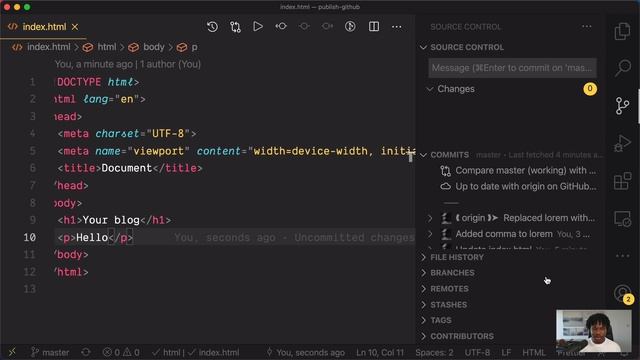Screen dimensions: 640x360
Task: Open the Run and Debug view
Action: [x=622, y=143]
